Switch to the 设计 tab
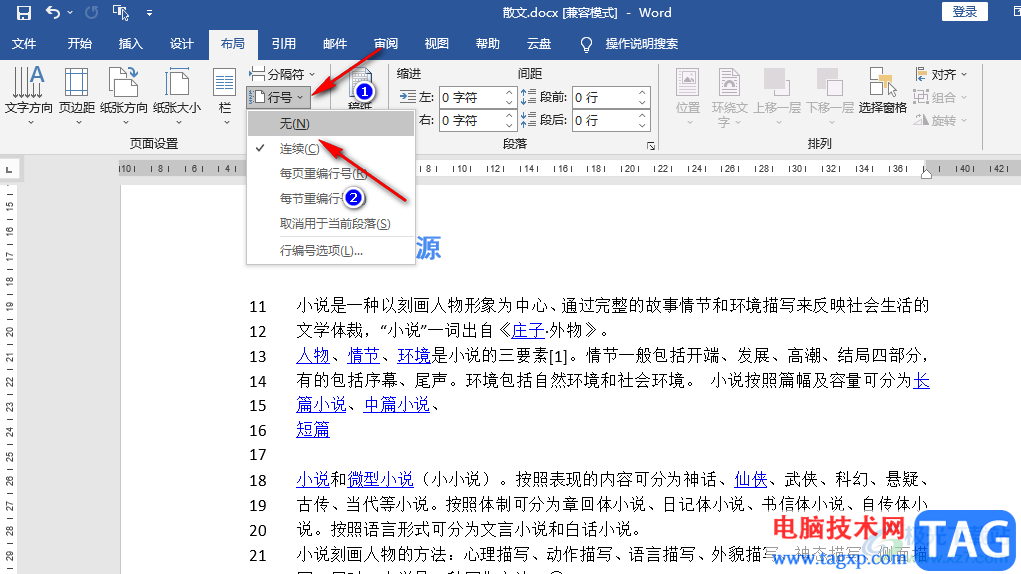This screenshot has height=574, width=1021. pos(182,44)
